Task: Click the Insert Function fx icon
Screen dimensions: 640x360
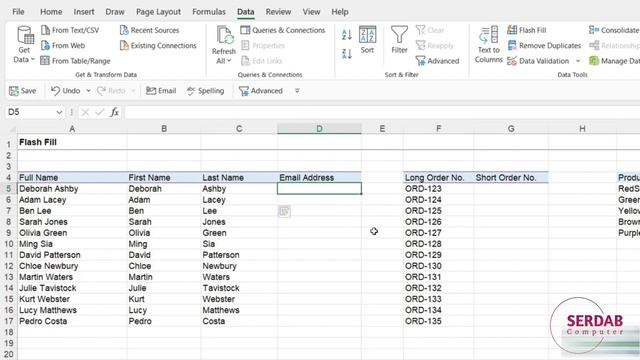Action: 114,112
